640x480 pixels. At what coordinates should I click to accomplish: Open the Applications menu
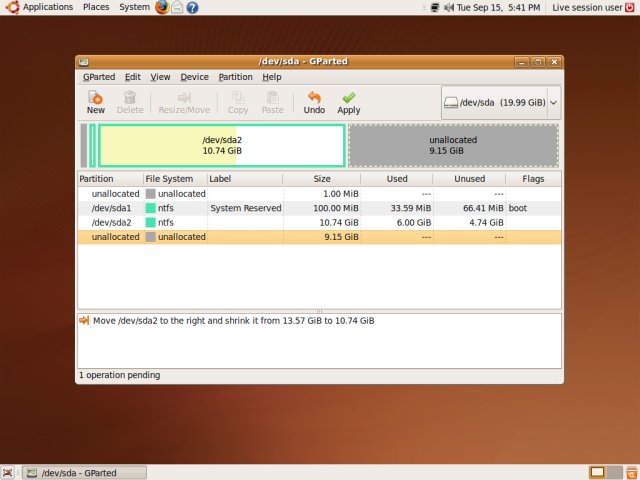pos(40,7)
